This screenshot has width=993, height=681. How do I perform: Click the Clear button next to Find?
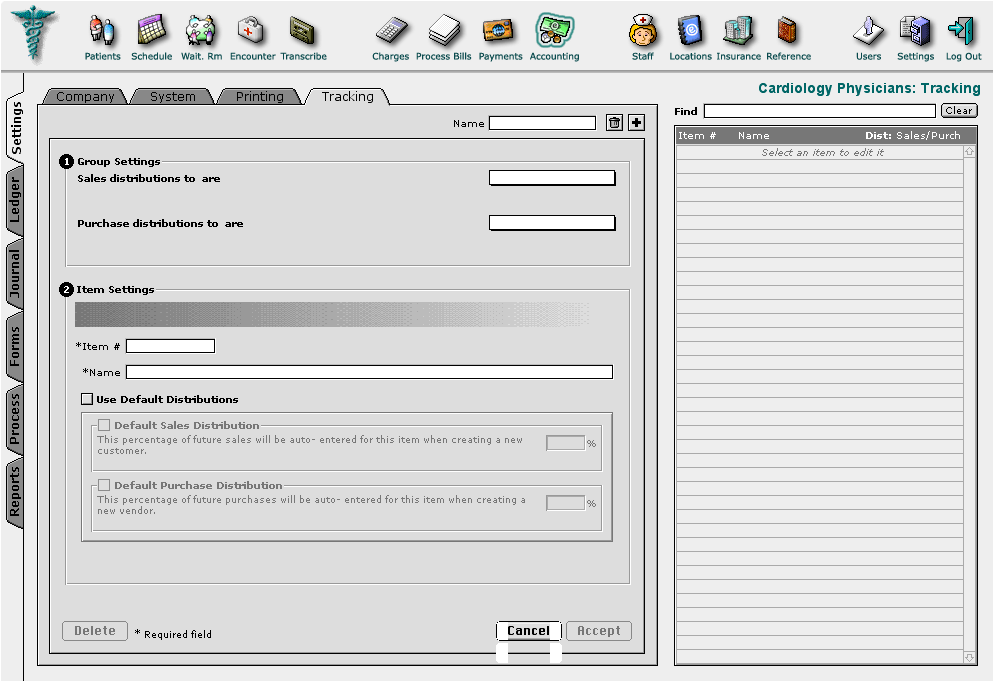[959, 111]
